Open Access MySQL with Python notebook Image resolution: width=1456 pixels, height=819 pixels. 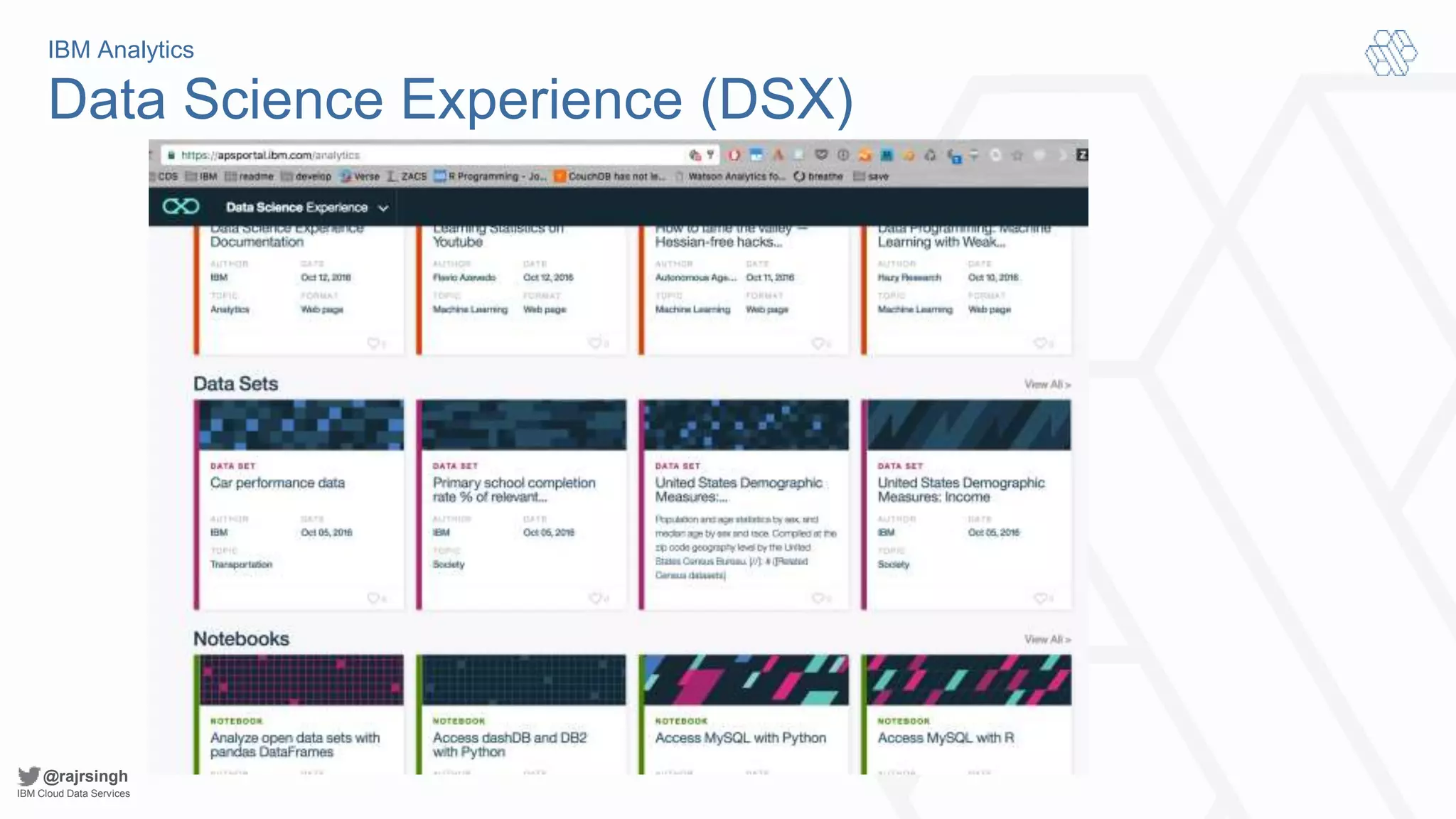(740, 738)
